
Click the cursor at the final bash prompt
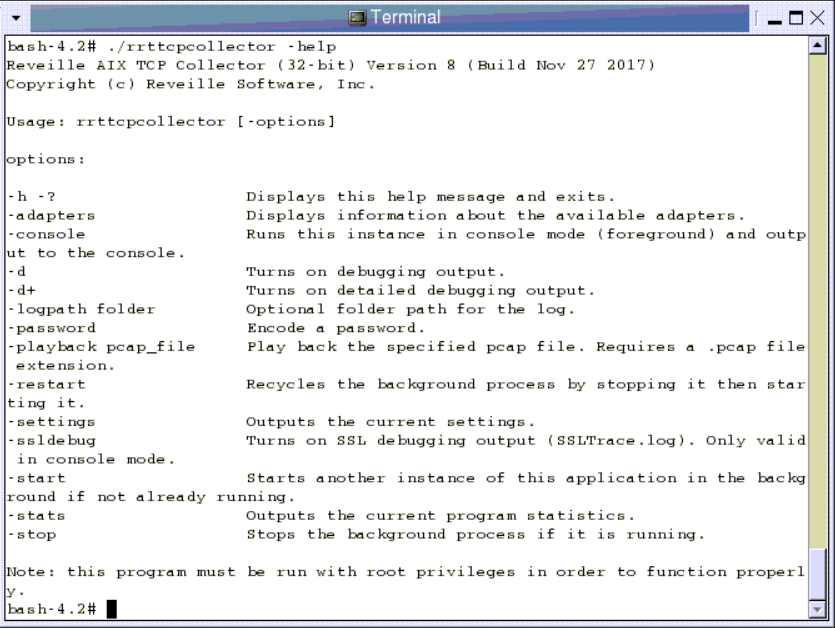tap(111, 609)
